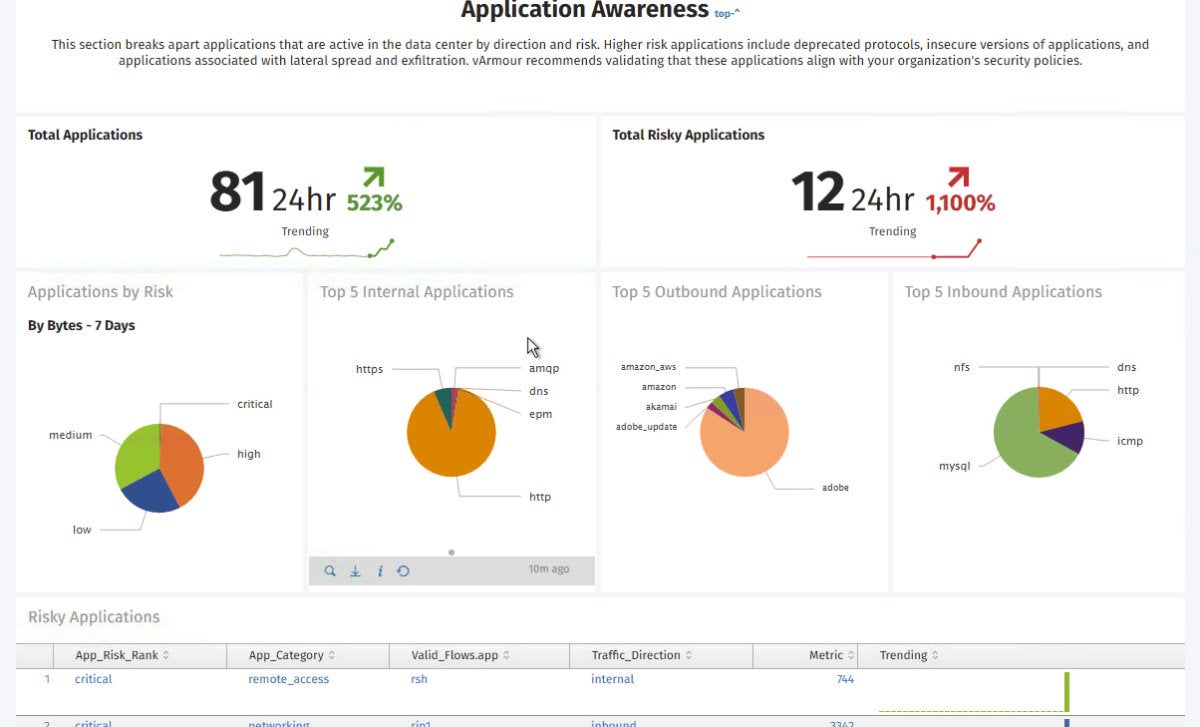Click the epm label in Internal Applications chart
The height and width of the screenshot is (727, 1200).
point(540,414)
